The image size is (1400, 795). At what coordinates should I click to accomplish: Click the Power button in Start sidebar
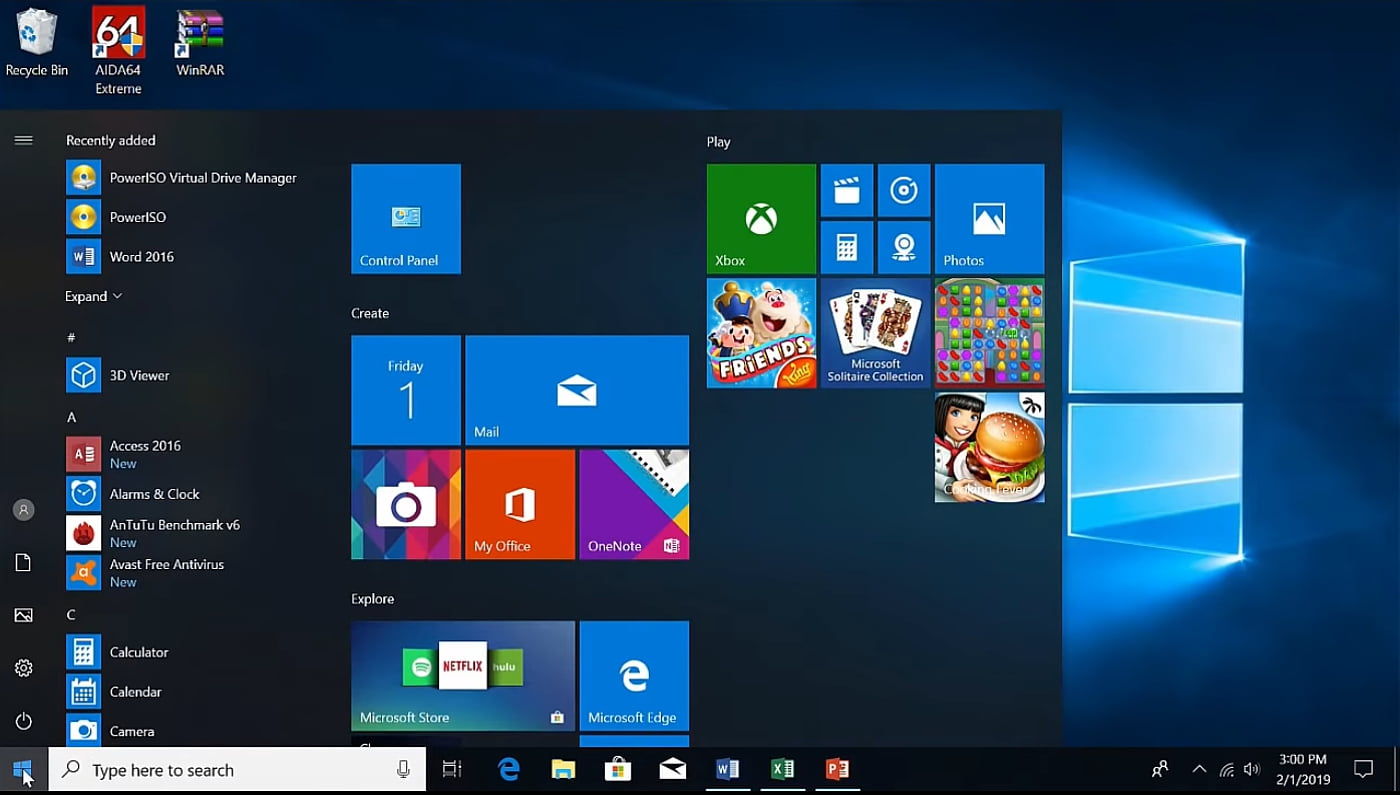tap(24, 721)
